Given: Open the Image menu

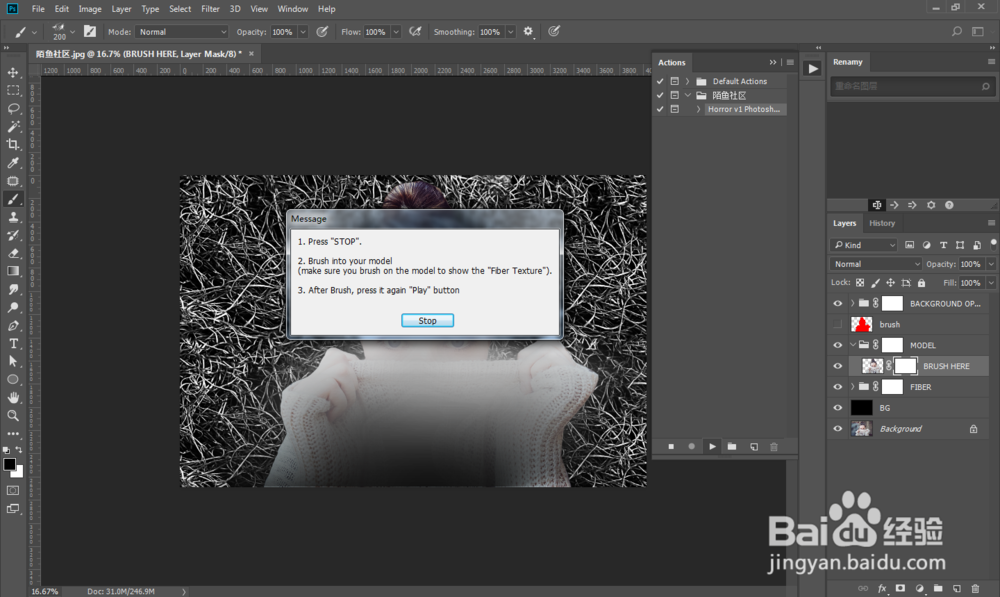Looking at the screenshot, I should [90, 9].
